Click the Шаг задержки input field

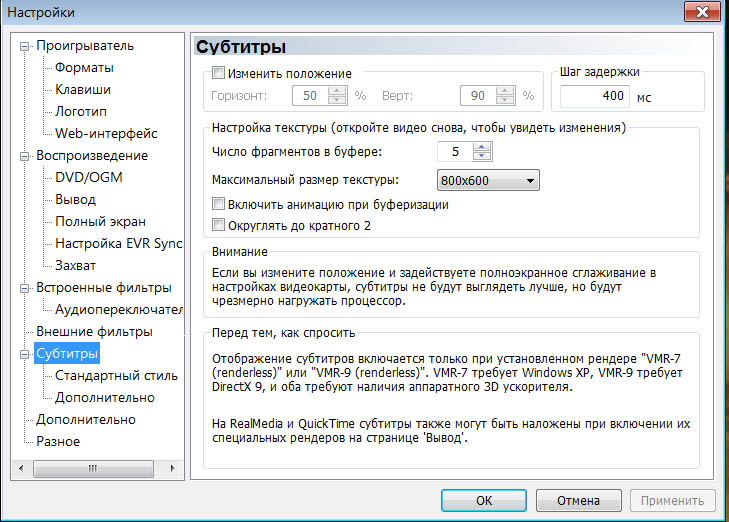tap(595, 96)
